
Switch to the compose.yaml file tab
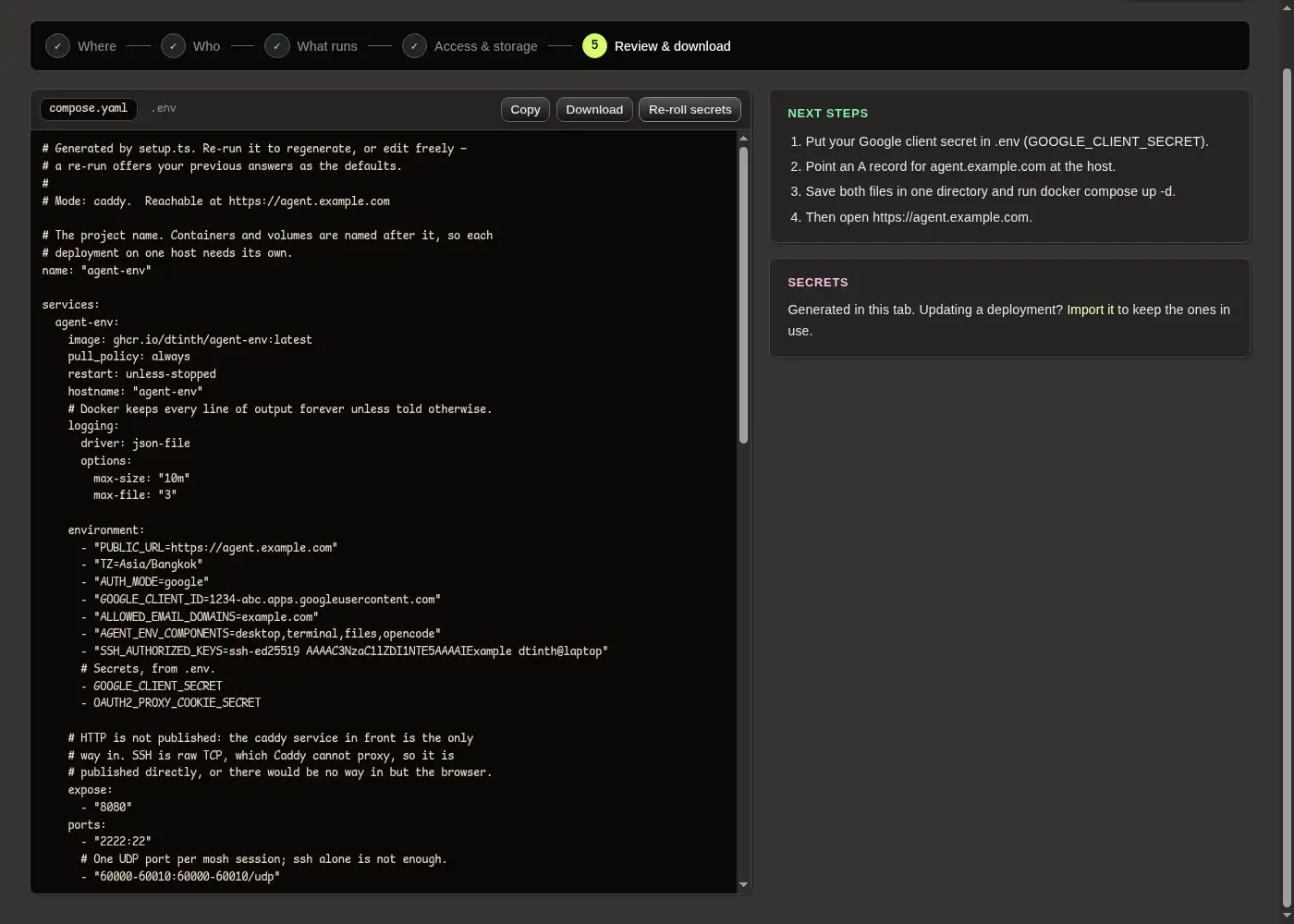pyautogui.click(x=89, y=109)
